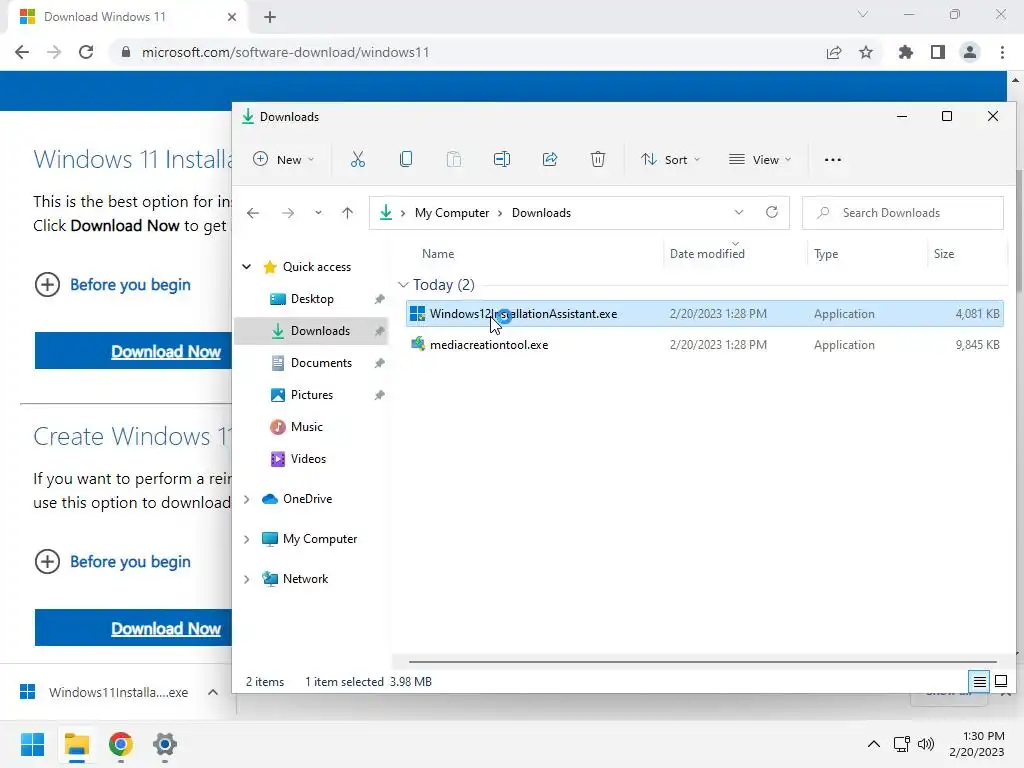Open a new Chrome tab with plus button
Image resolution: width=1024 pixels, height=768 pixels.
(x=270, y=17)
